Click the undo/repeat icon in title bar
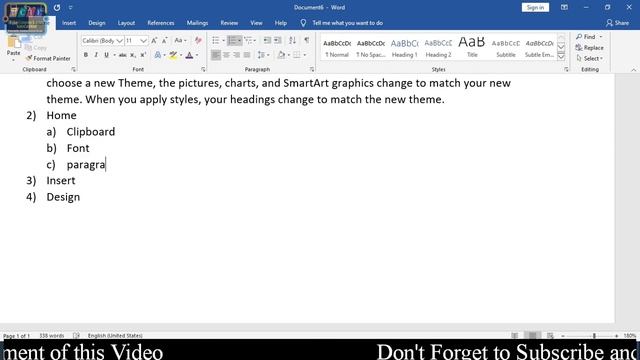This screenshot has height=360, width=640. tap(57, 7)
